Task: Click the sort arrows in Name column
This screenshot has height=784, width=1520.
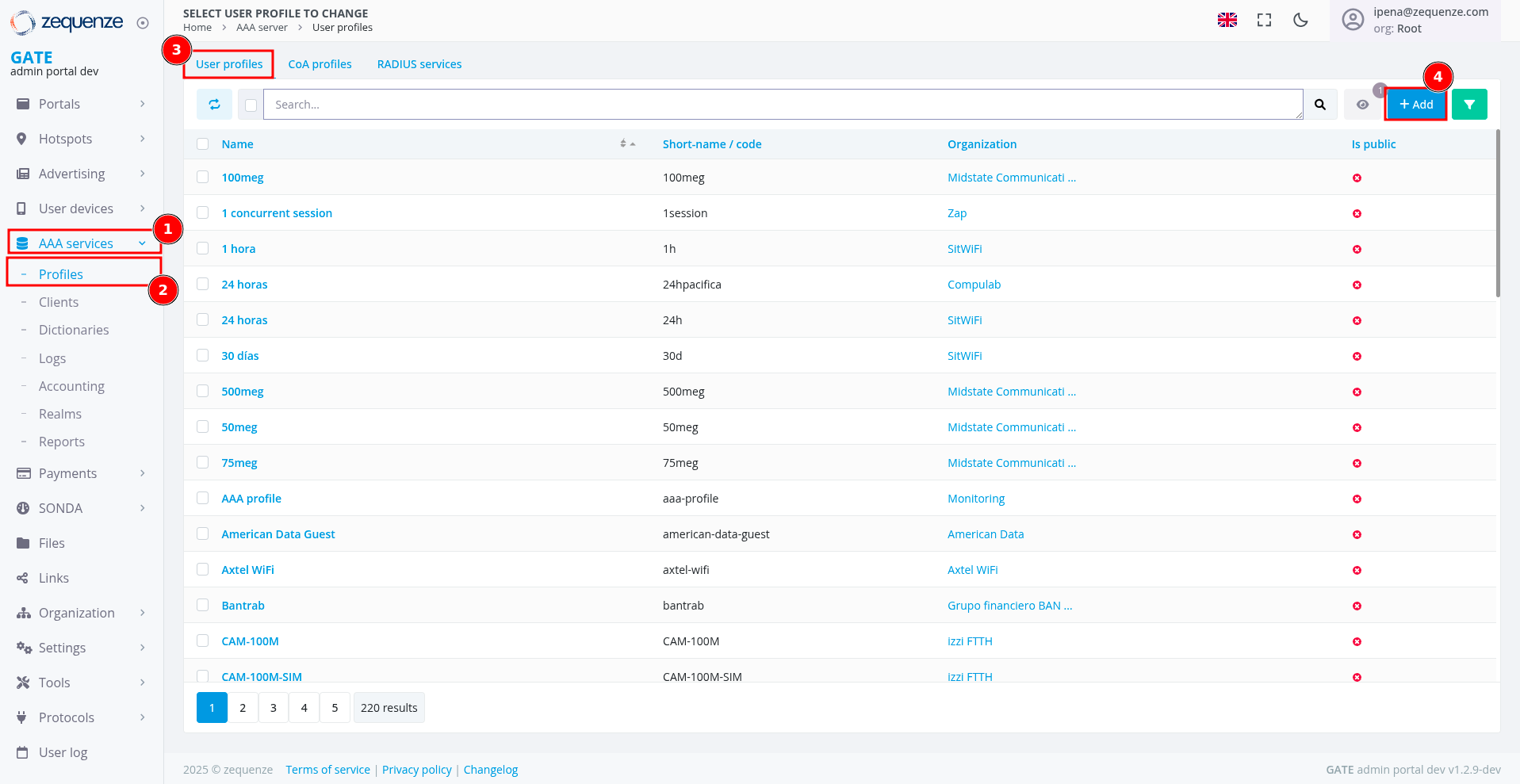Action: tap(627, 144)
